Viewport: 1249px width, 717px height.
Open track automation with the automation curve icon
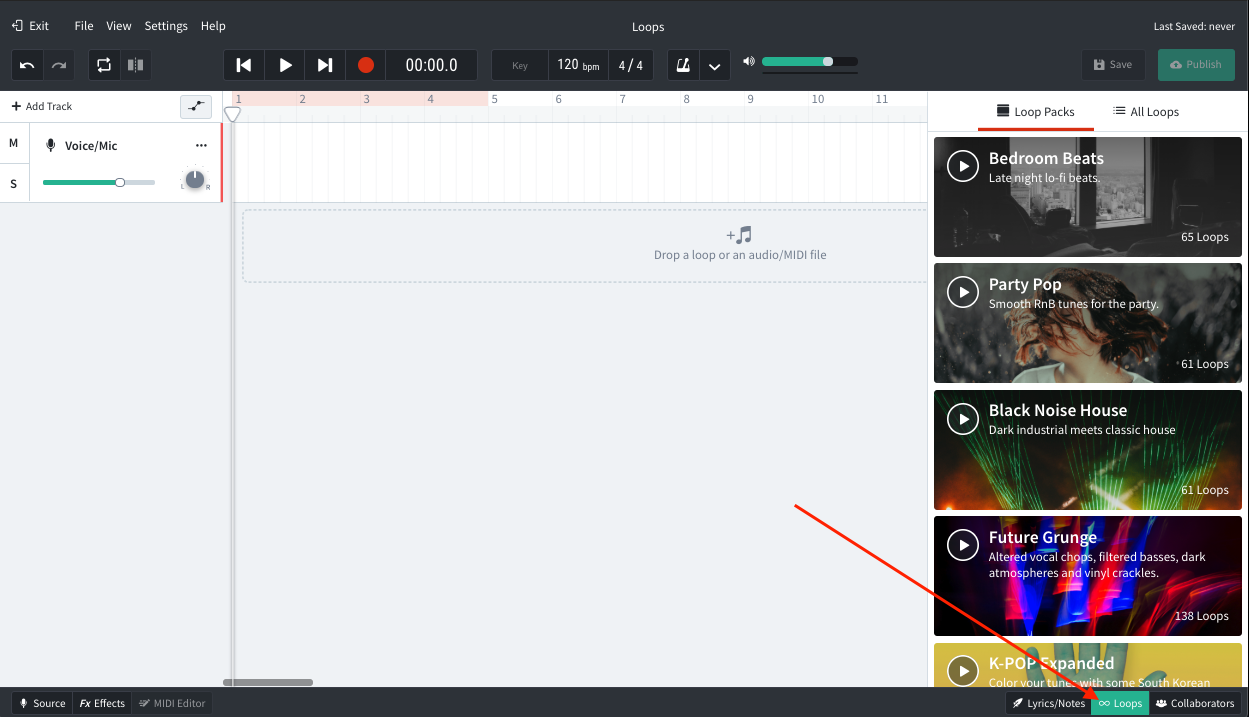[196, 106]
